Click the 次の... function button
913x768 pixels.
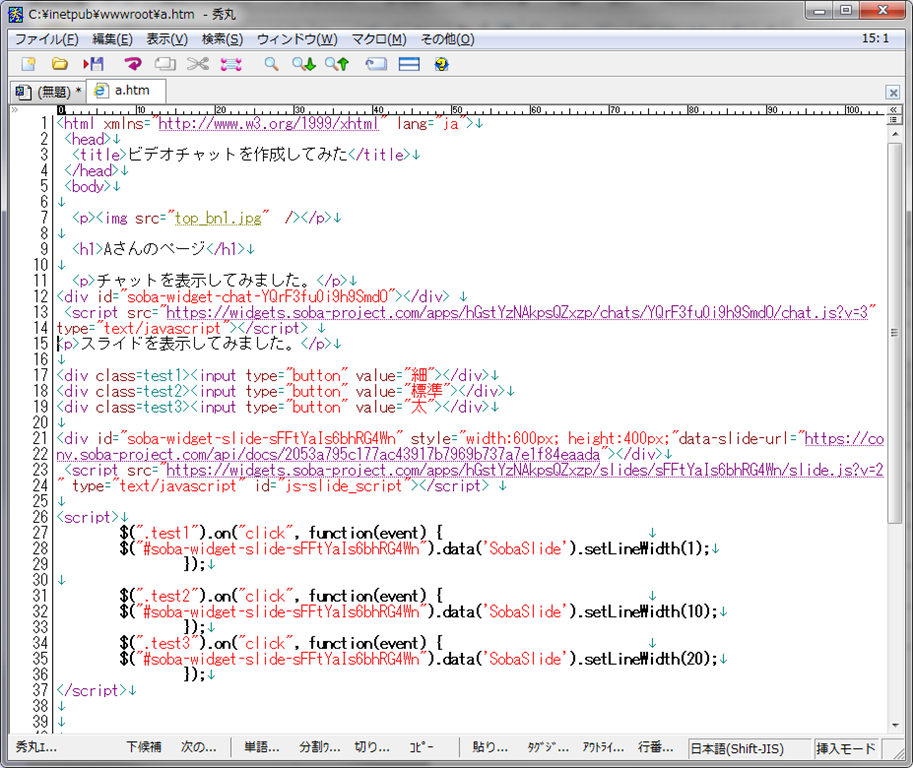(x=199, y=747)
